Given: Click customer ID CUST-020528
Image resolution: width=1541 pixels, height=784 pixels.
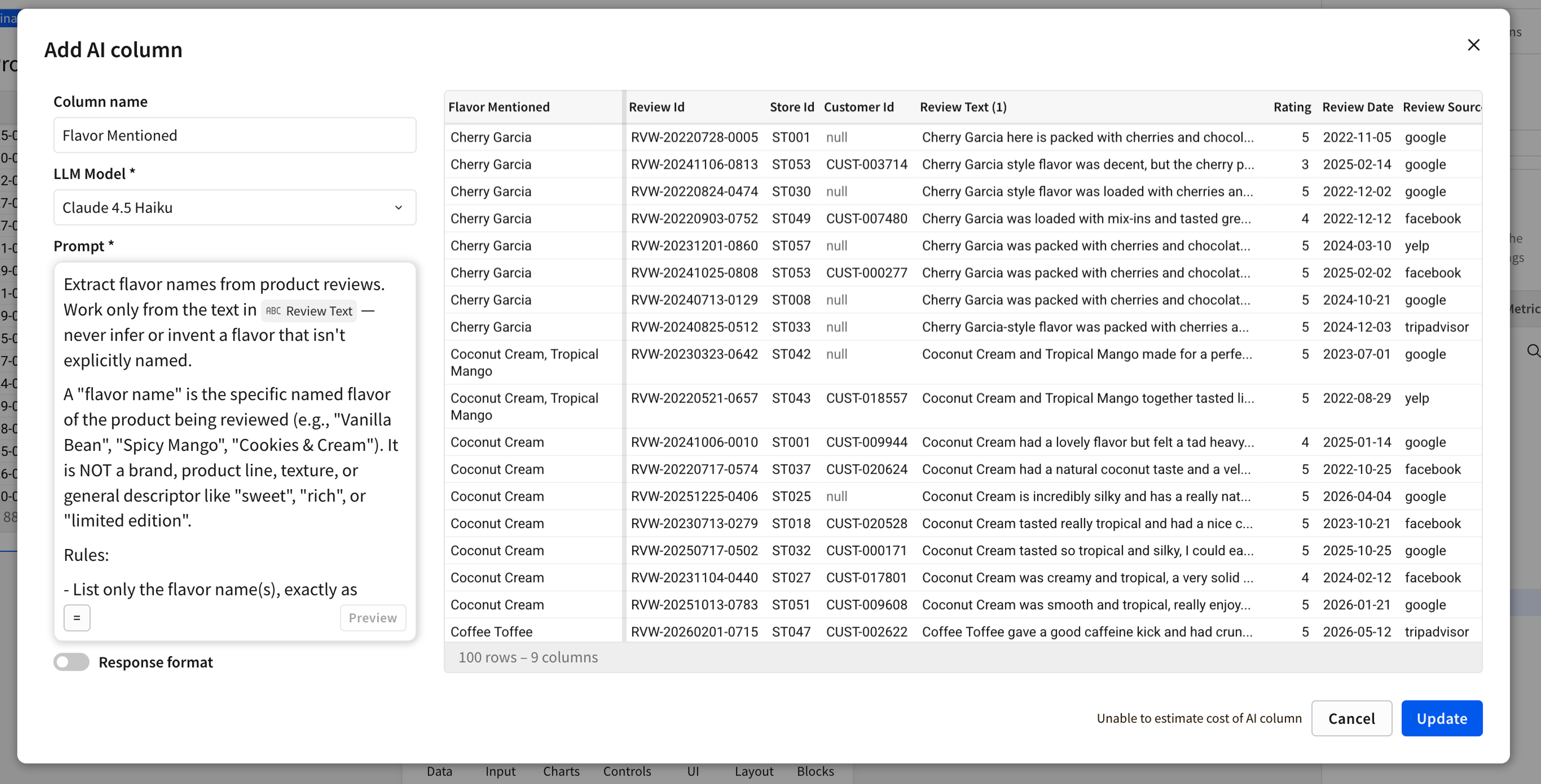Looking at the screenshot, I should coord(866,523).
